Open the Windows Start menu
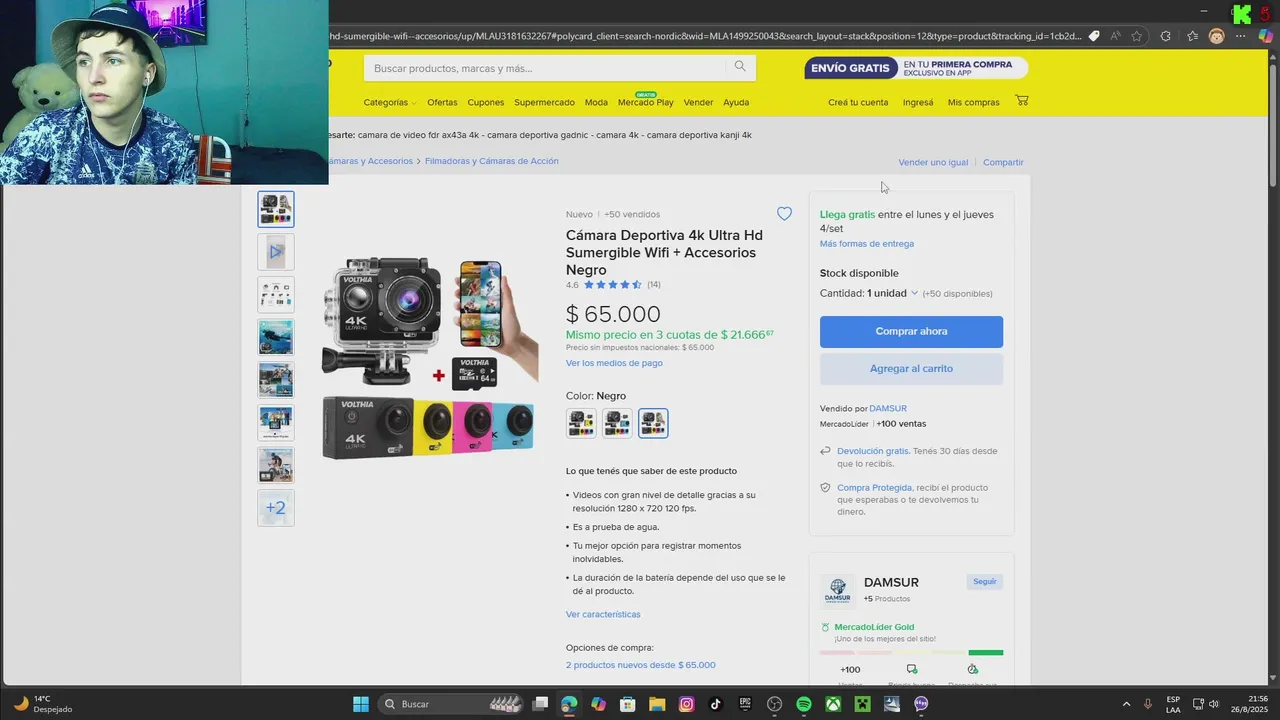1280x720 pixels. coord(361,704)
